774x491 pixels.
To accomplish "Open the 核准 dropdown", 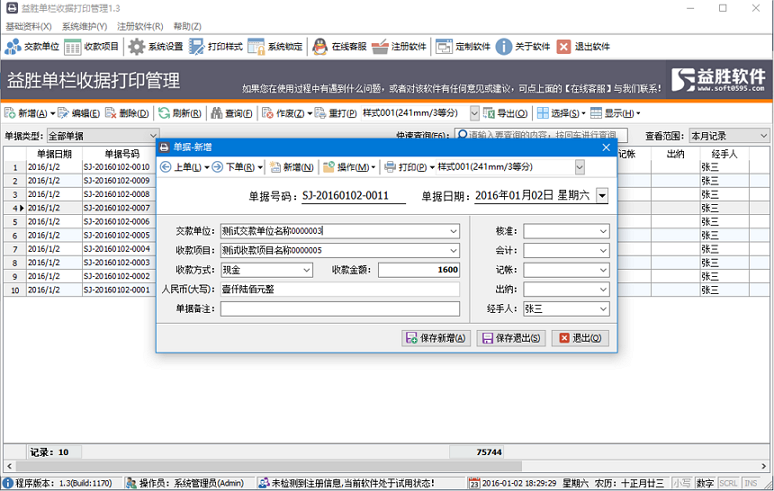I will coord(603,231).
